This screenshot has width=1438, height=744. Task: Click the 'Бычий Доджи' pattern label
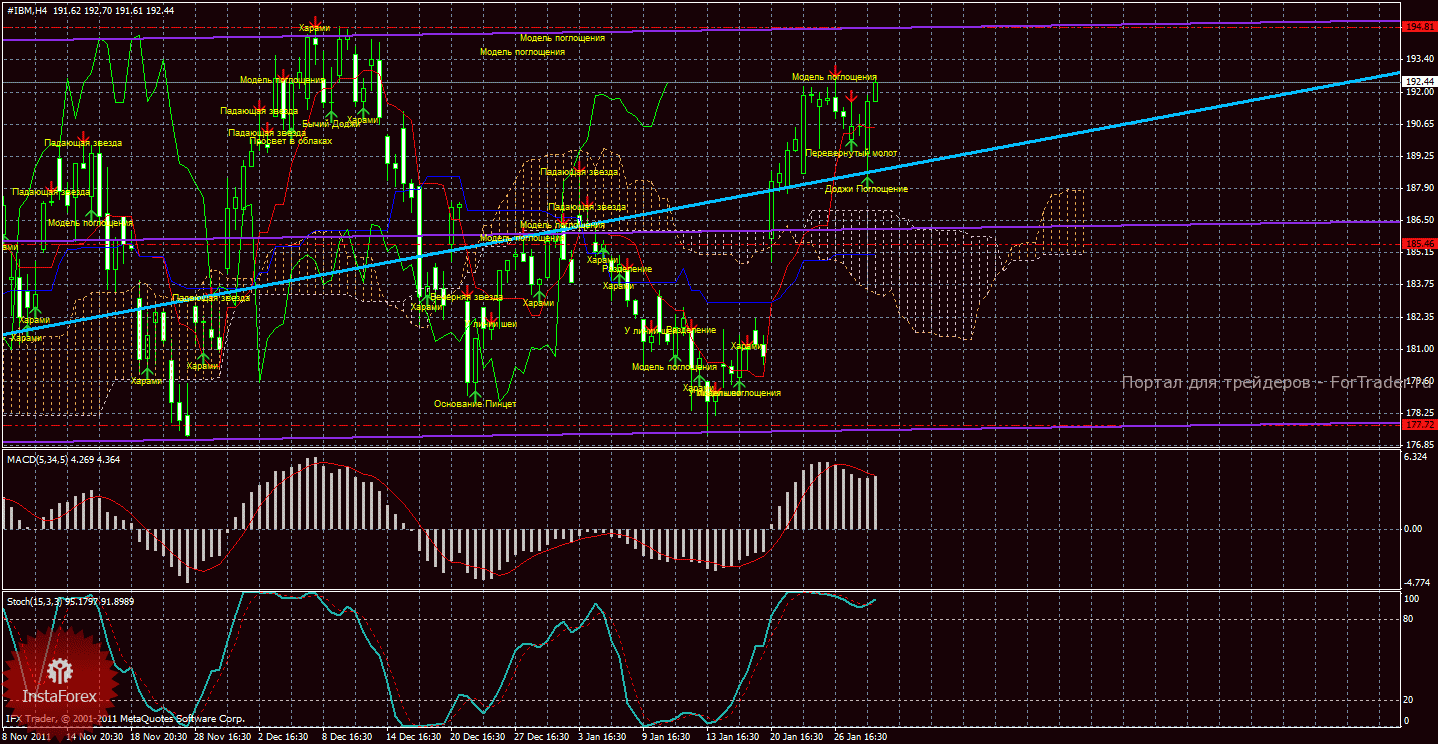click(330, 124)
